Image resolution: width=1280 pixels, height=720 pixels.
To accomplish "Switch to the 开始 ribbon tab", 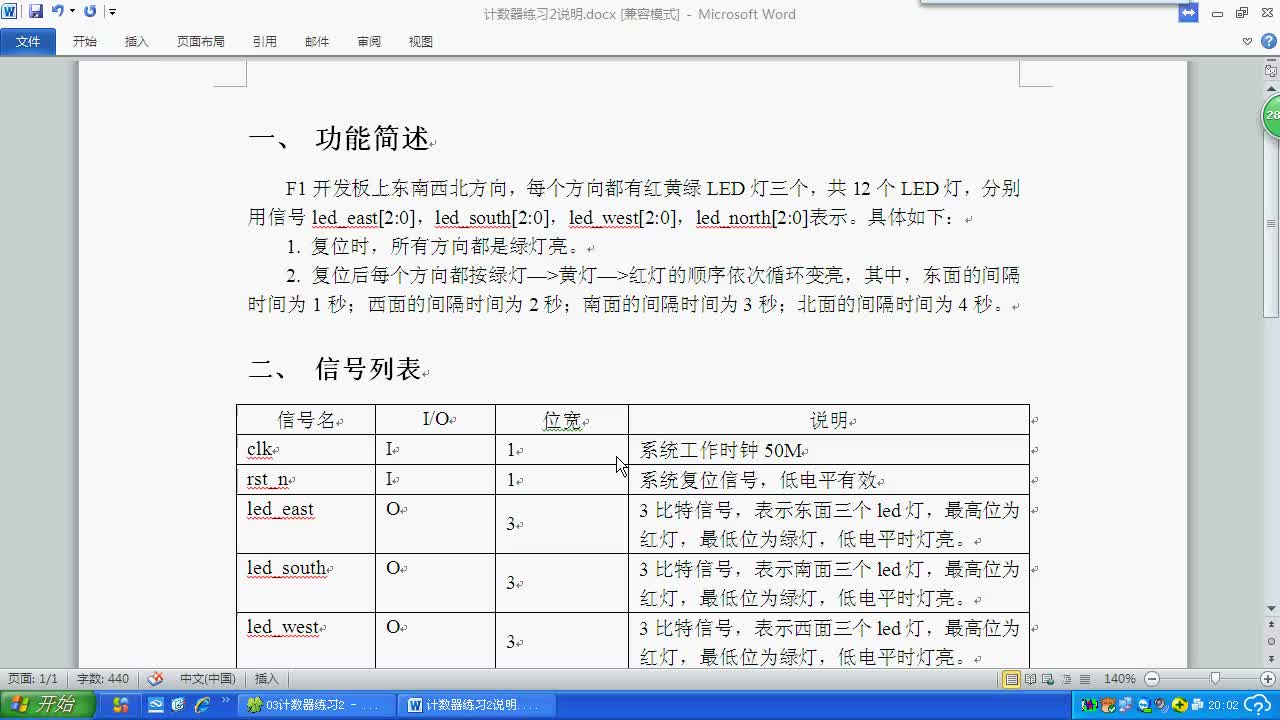I will tap(85, 41).
